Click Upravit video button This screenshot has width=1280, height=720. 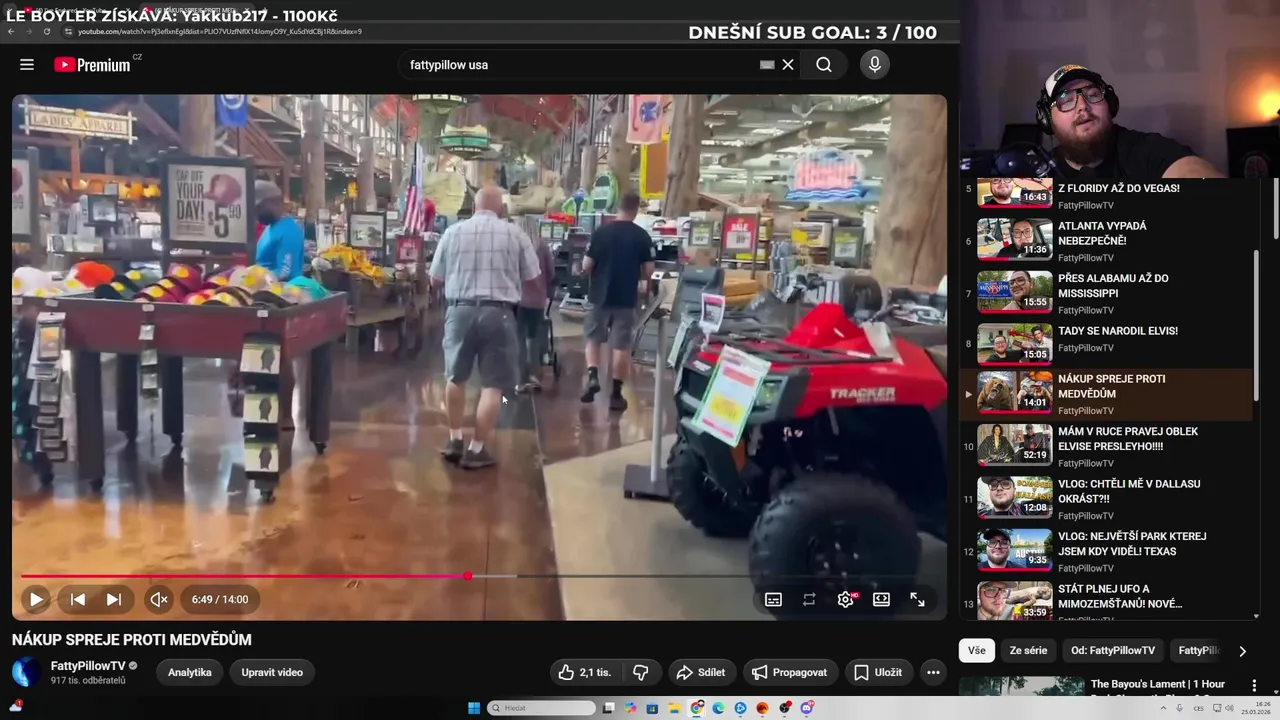(x=272, y=672)
